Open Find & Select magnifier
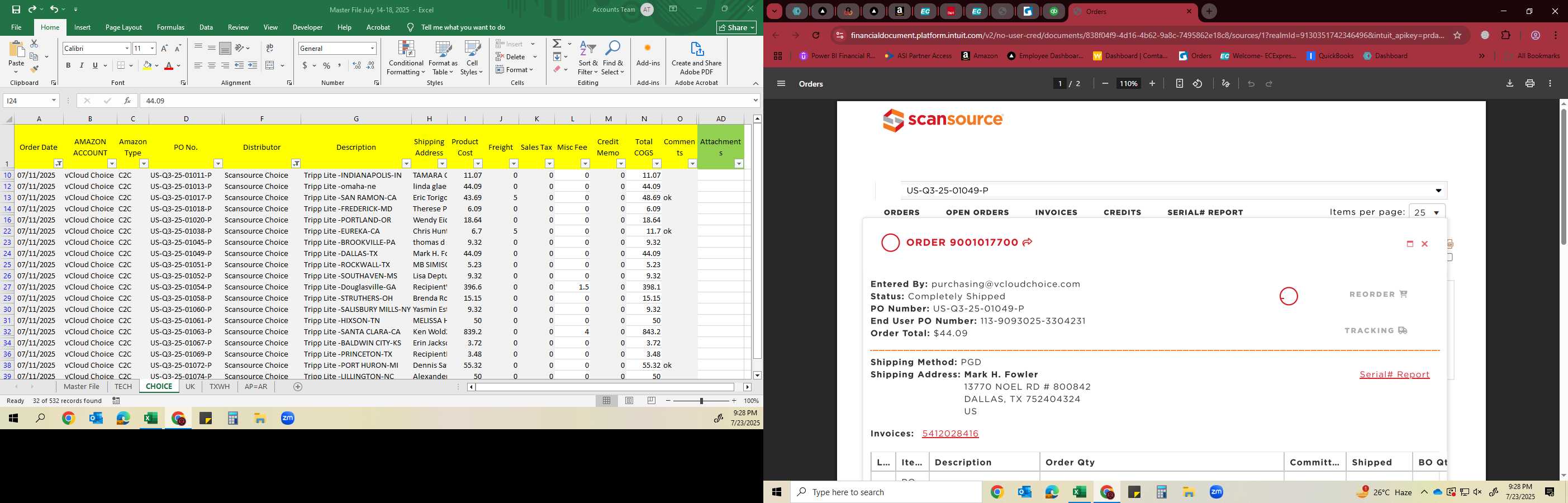 tap(613, 58)
